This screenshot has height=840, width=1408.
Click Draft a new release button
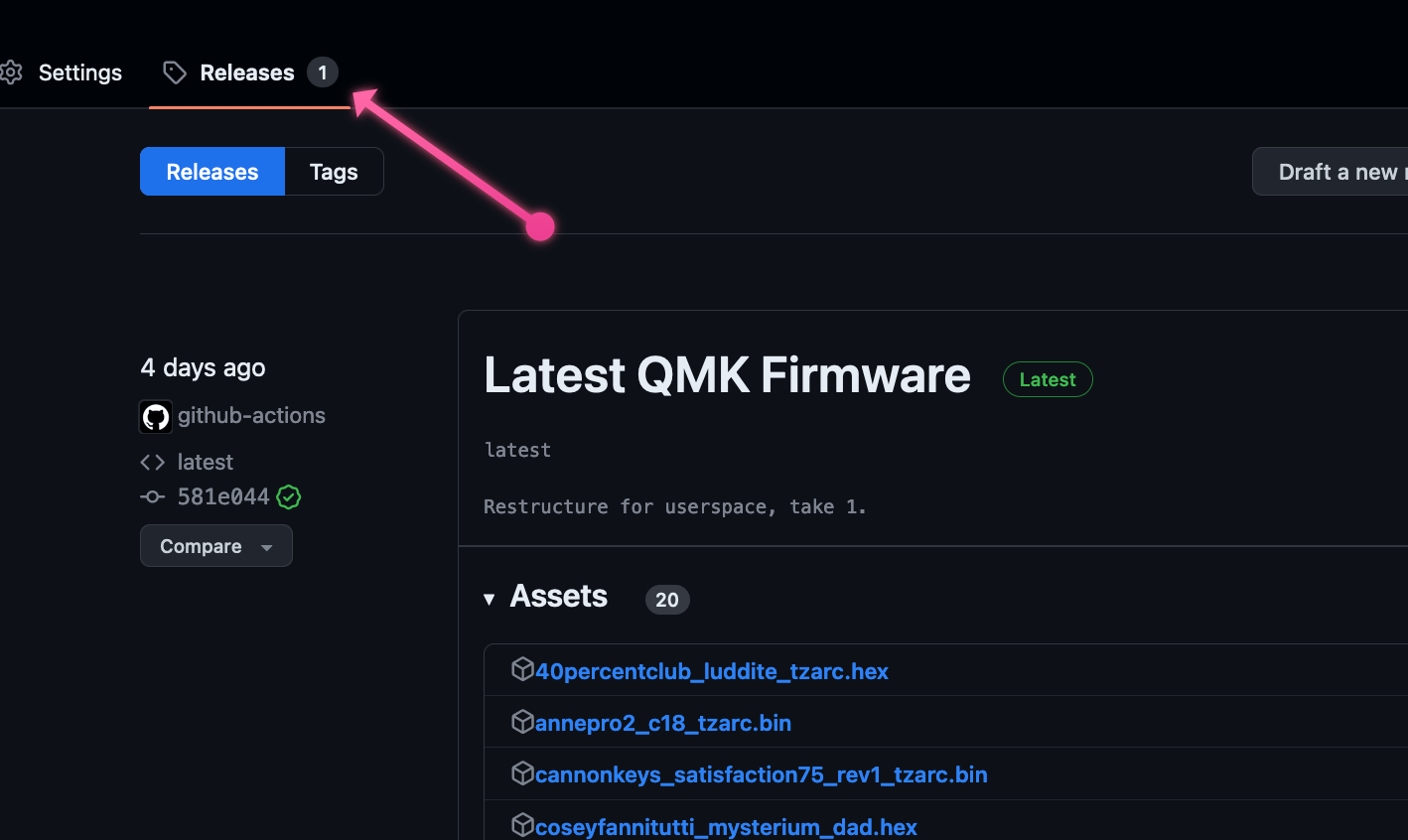pyautogui.click(x=1336, y=172)
